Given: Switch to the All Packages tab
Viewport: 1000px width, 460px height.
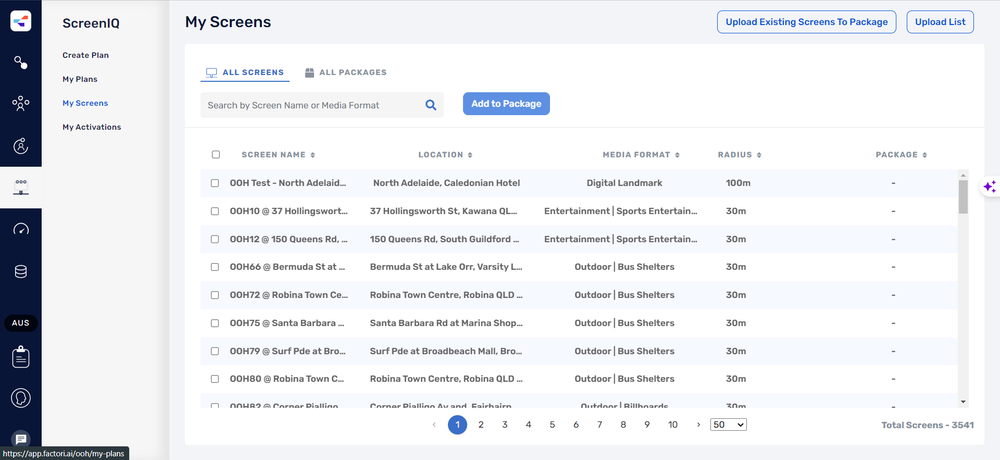Looking at the screenshot, I should [x=346, y=73].
